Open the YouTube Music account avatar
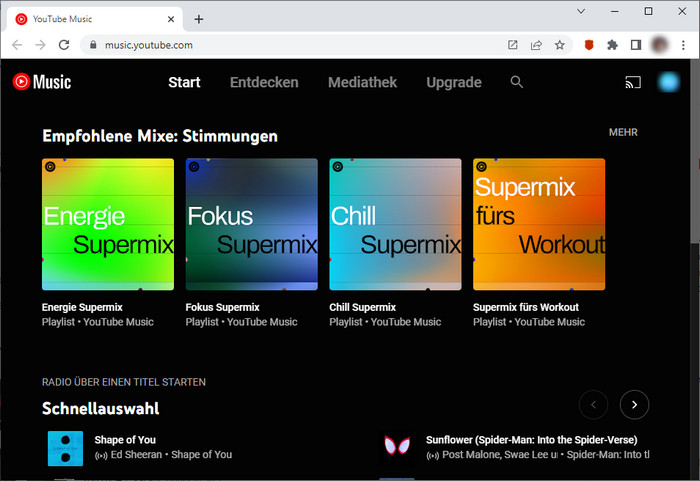700x481 pixels. tap(668, 82)
